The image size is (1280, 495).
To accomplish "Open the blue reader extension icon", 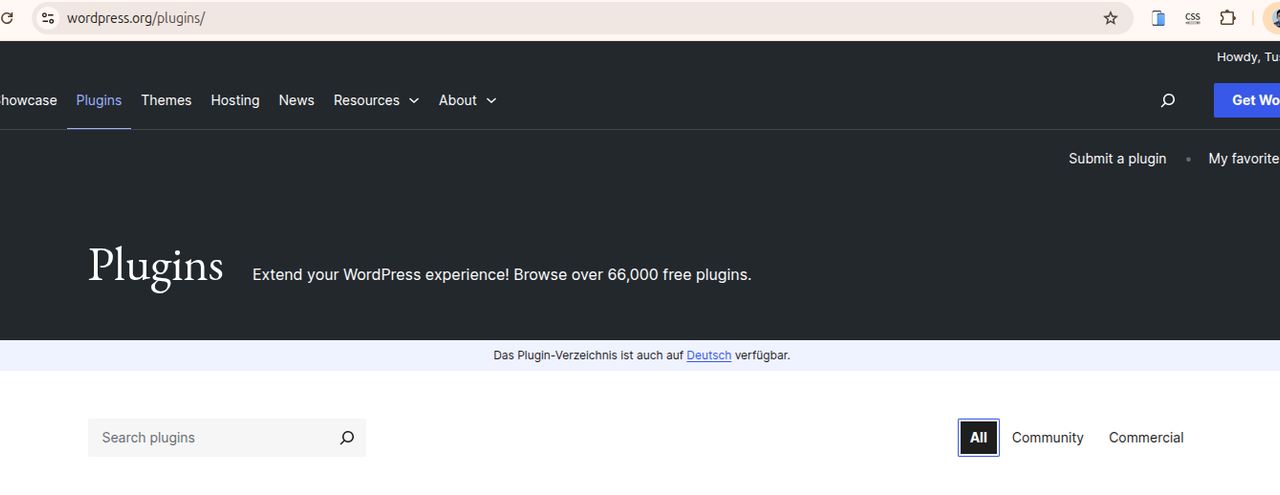I will (x=1158, y=18).
